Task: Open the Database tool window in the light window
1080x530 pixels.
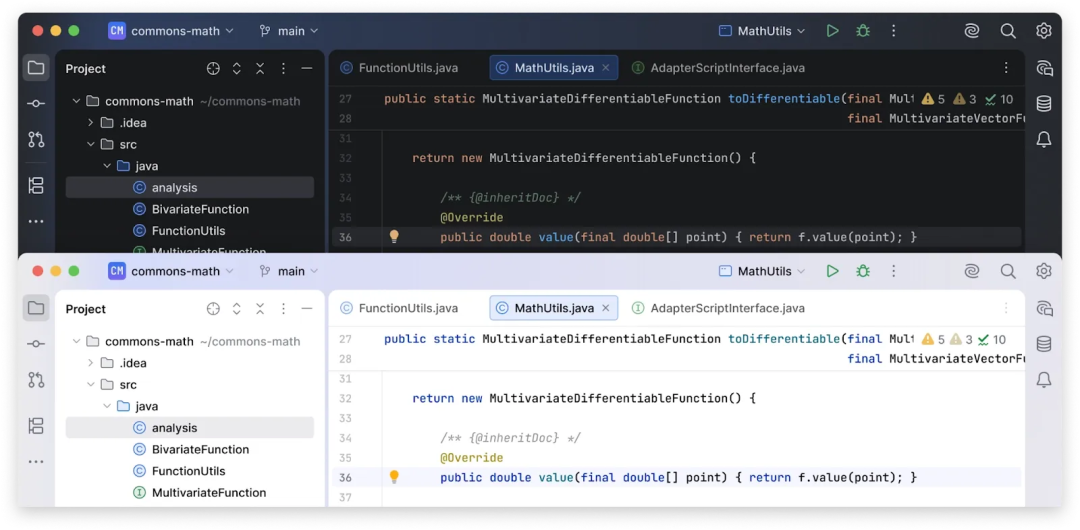Action: [1044, 344]
